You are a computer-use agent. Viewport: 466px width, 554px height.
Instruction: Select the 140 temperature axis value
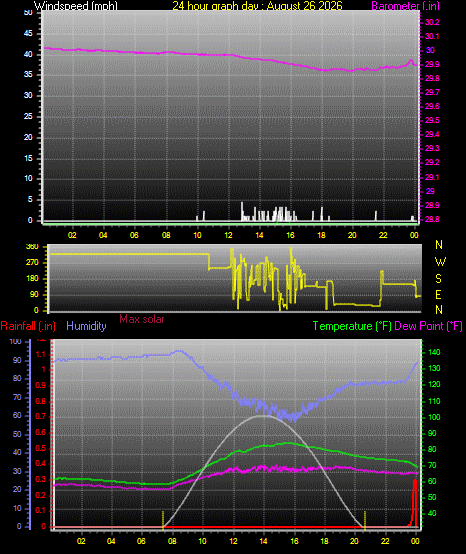click(434, 352)
